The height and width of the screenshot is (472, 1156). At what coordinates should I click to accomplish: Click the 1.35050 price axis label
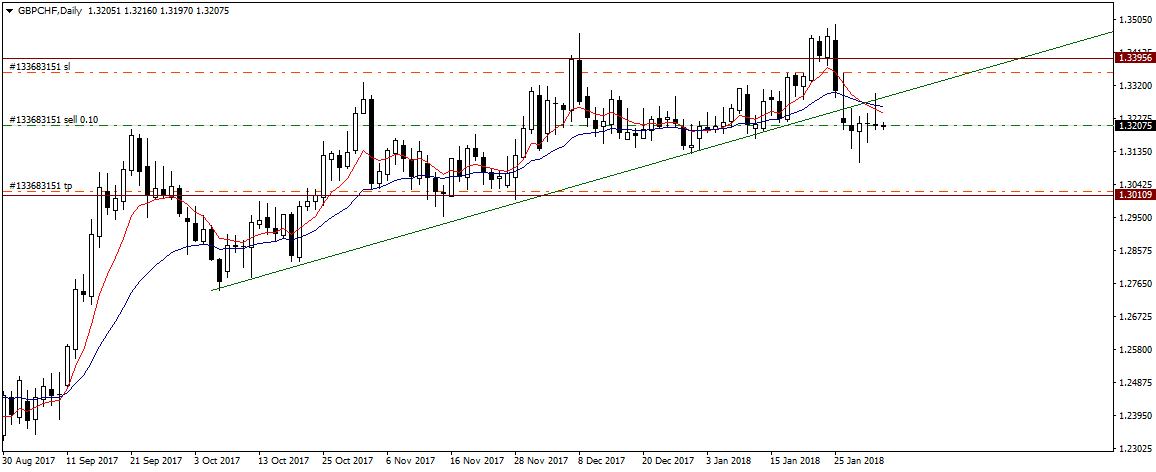(1136, 20)
